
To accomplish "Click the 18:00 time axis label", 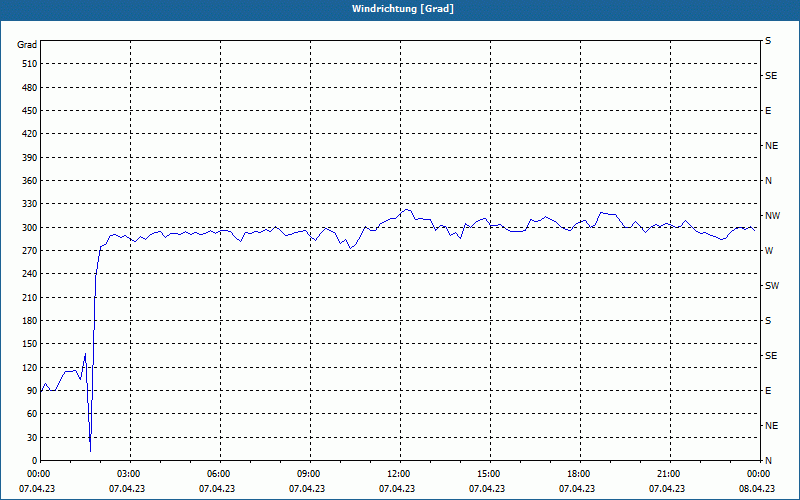I will click(578, 473).
